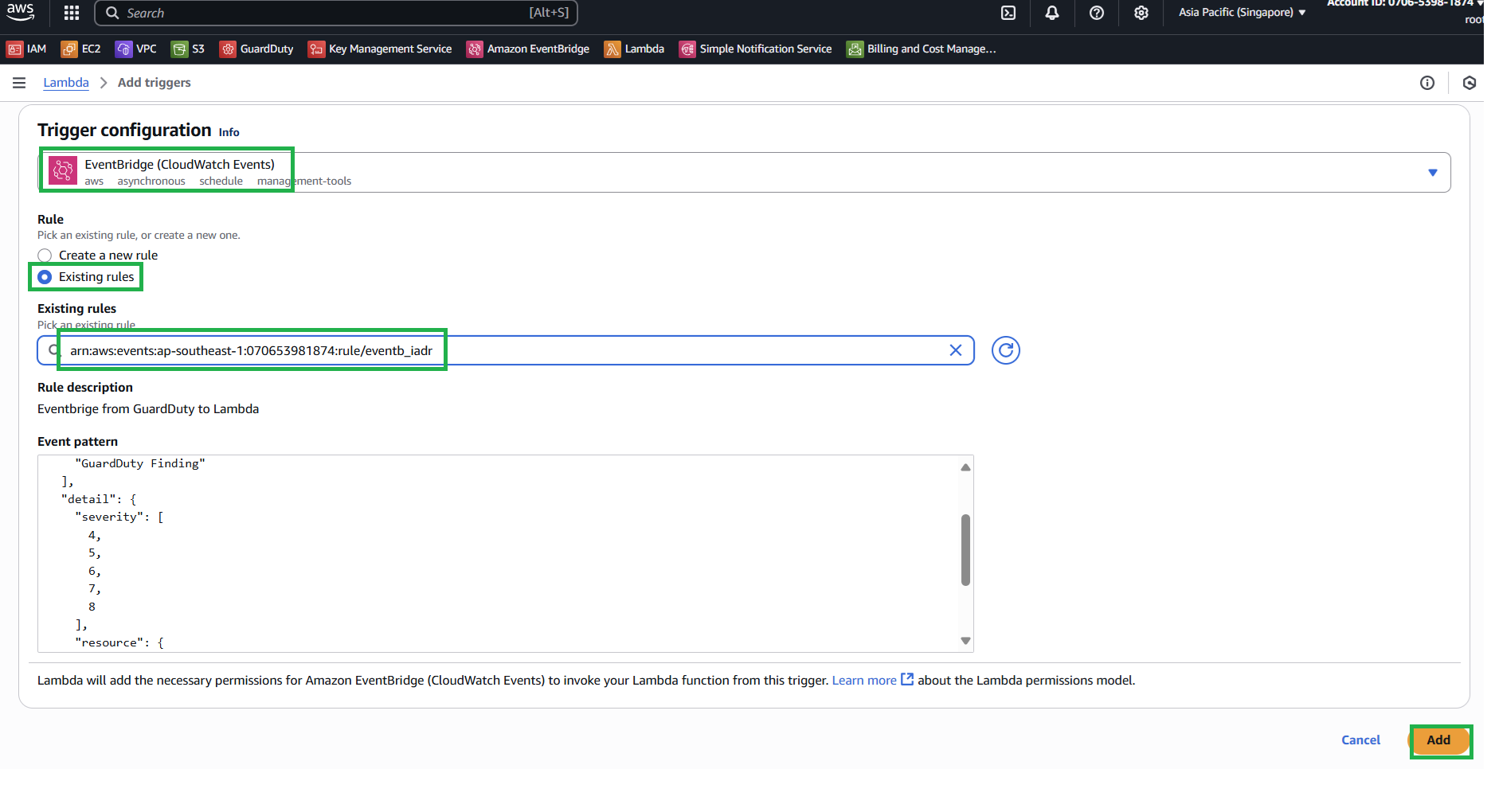Open Trigger configuration Info link
This screenshot has width=1487, height=812.
point(229,132)
